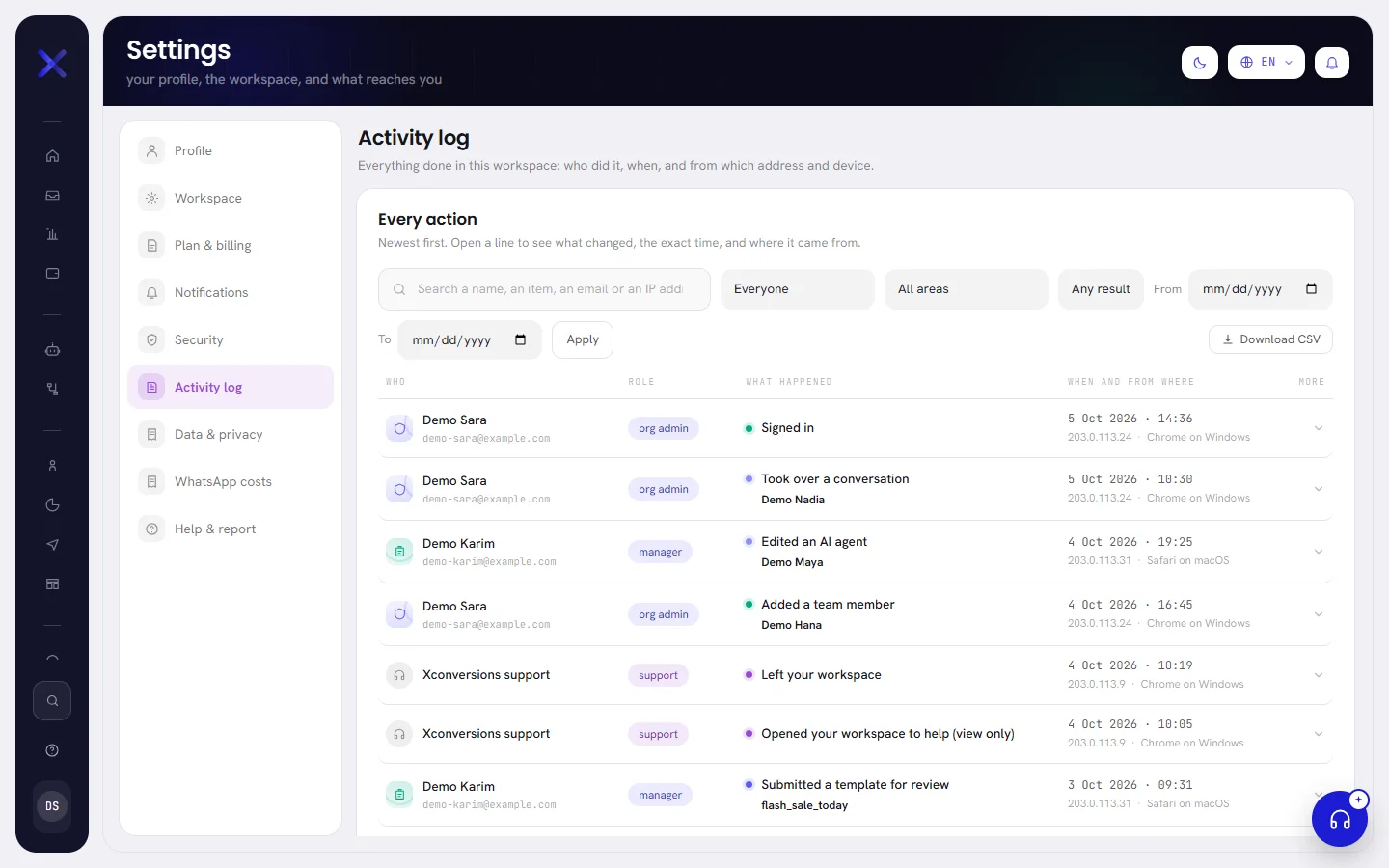Toggle dark mode with the moon icon

click(1200, 63)
